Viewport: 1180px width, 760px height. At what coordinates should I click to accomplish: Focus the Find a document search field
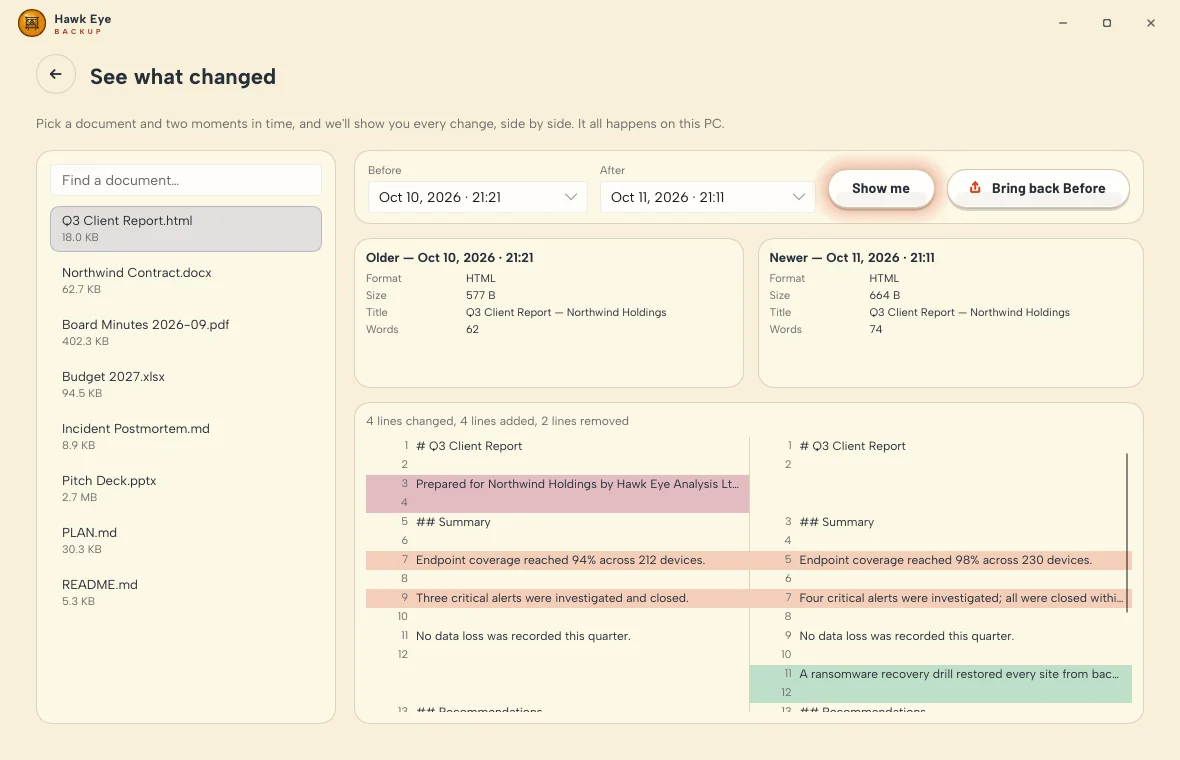[186, 181]
